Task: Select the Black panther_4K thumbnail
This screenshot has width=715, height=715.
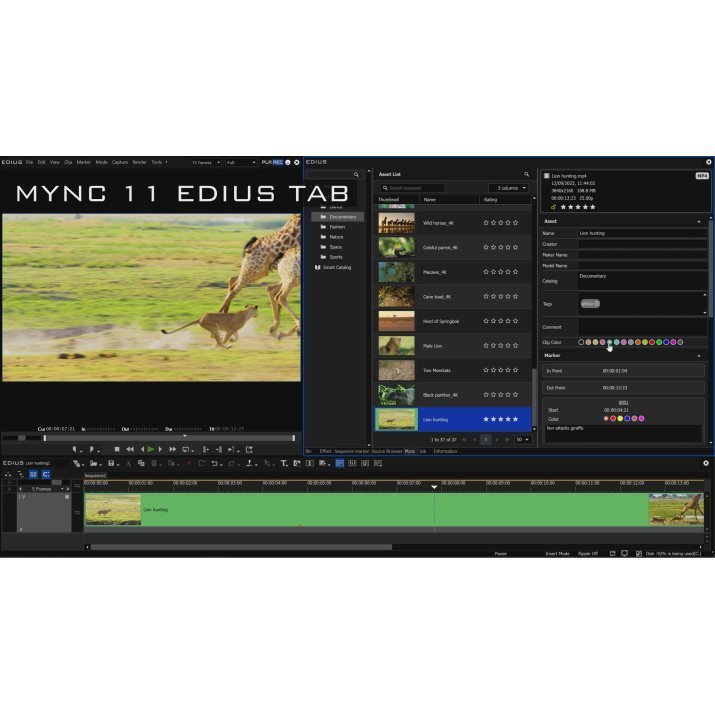Action: tap(396, 395)
